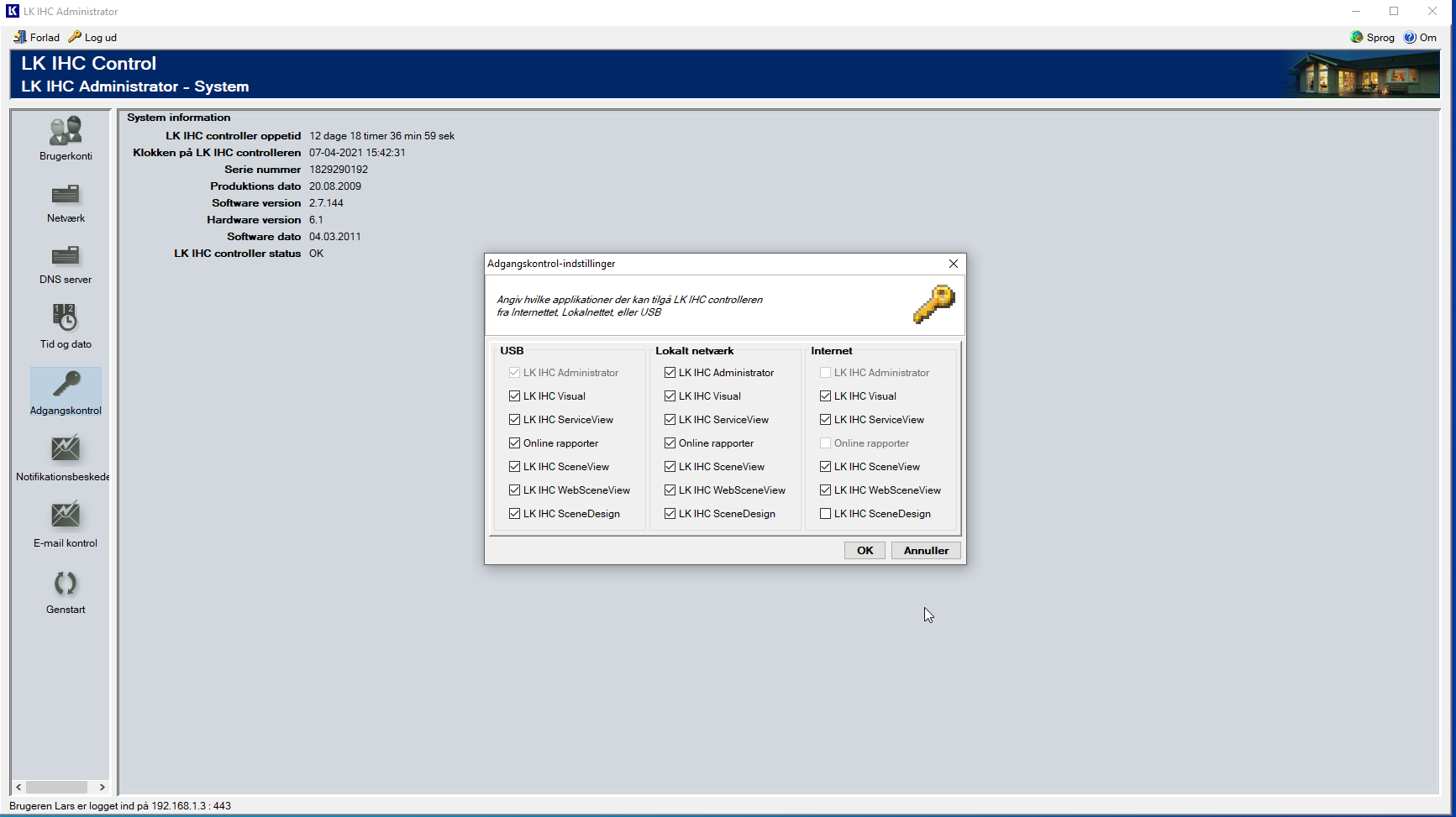Toggle USB LK IHC SceneView checkbox

(x=514, y=467)
